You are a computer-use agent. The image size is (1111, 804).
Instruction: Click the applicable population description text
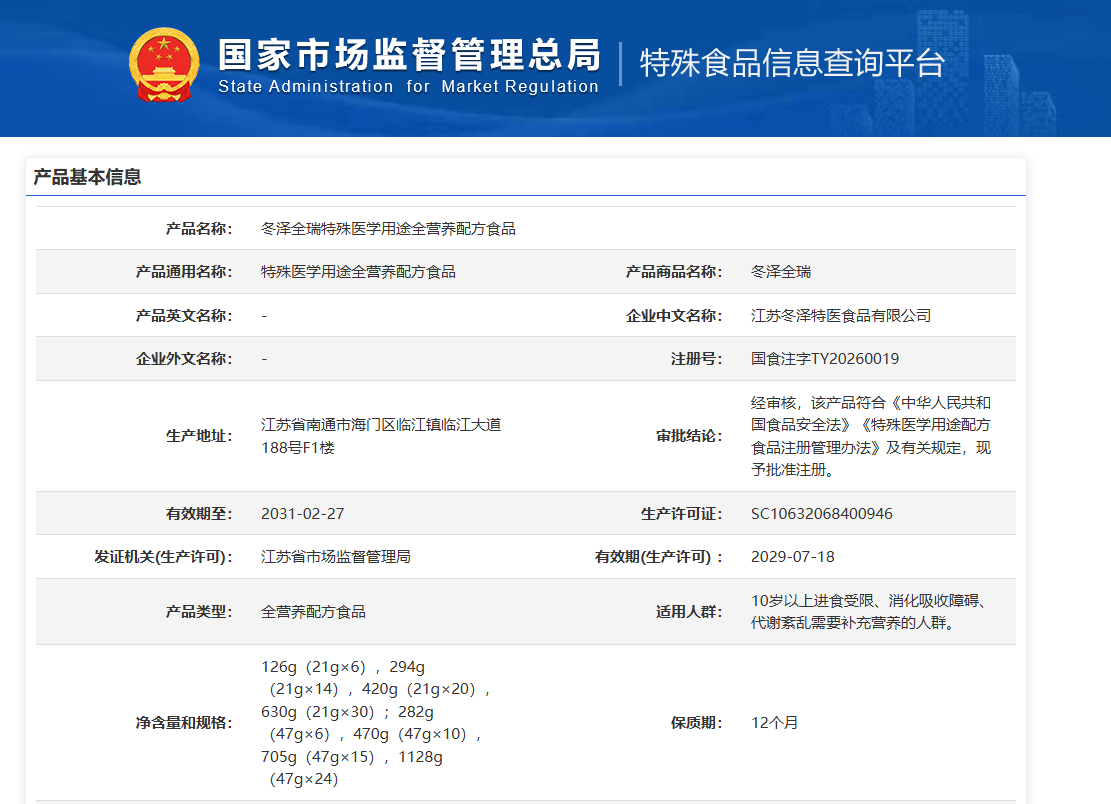868,612
